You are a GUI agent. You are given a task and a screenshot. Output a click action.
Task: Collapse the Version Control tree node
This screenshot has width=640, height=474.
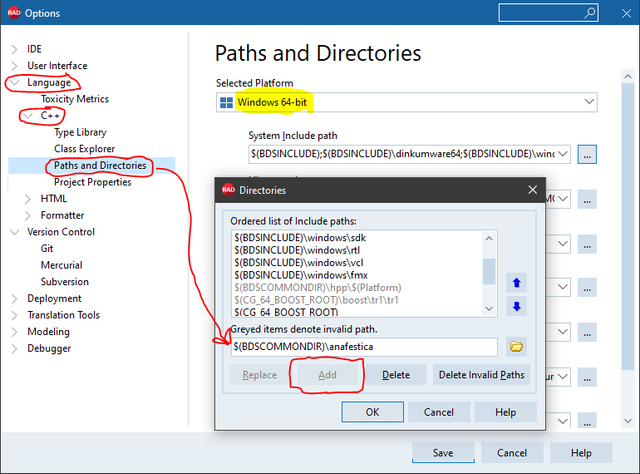[14, 232]
